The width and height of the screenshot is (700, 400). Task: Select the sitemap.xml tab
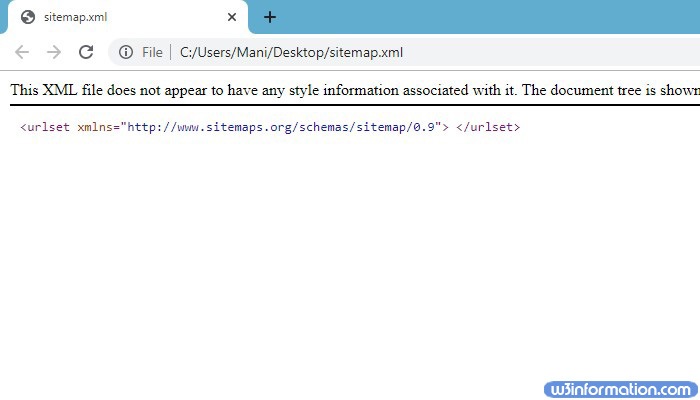tap(128, 17)
